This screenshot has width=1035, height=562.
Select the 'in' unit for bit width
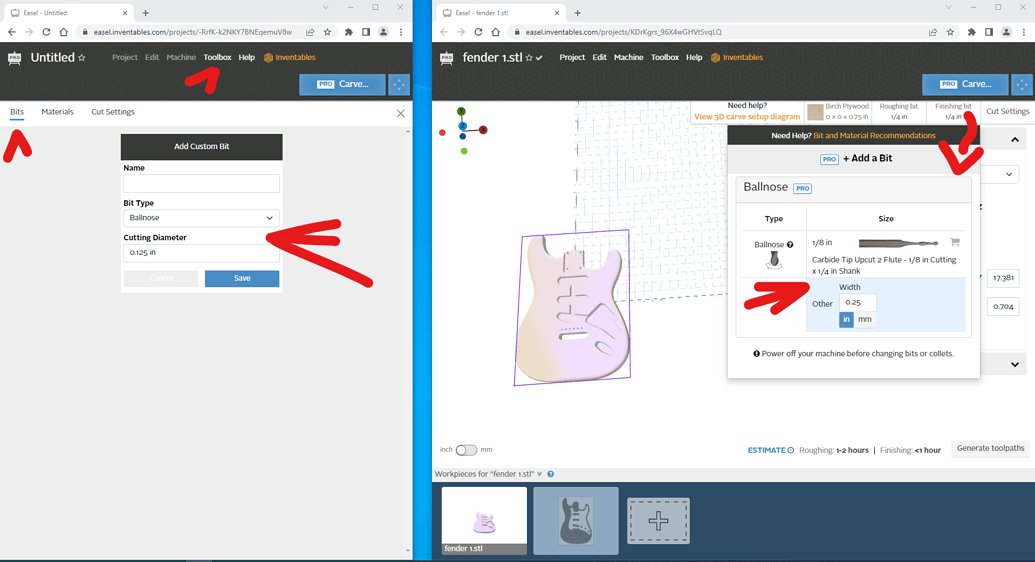tap(846, 319)
